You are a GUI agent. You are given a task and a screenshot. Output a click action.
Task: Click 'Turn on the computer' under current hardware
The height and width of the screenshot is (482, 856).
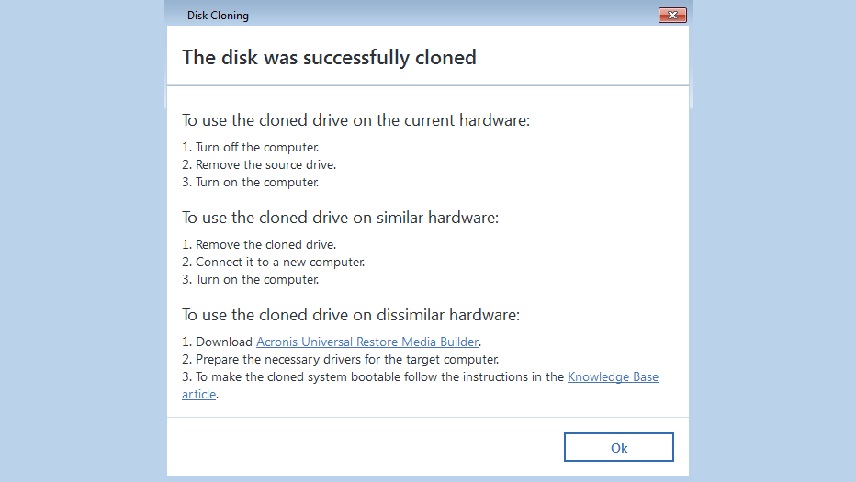(x=251, y=182)
